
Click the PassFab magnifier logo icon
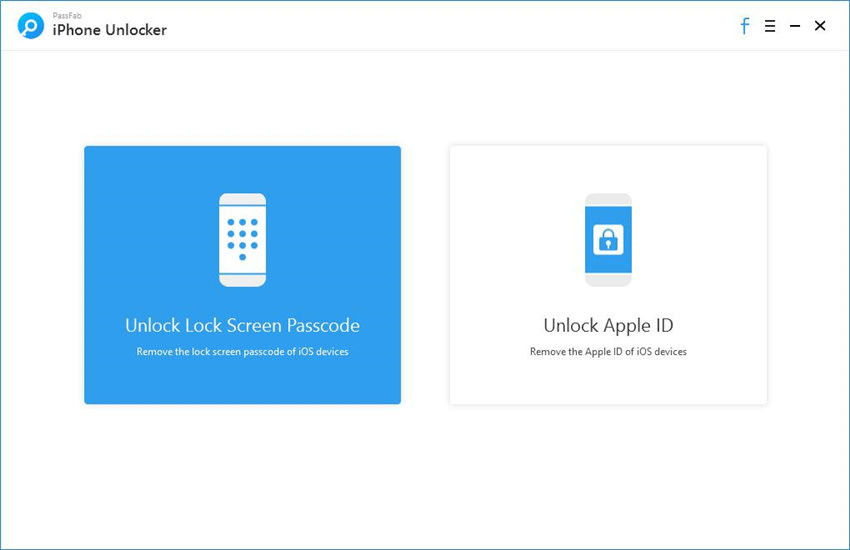tap(31, 26)
